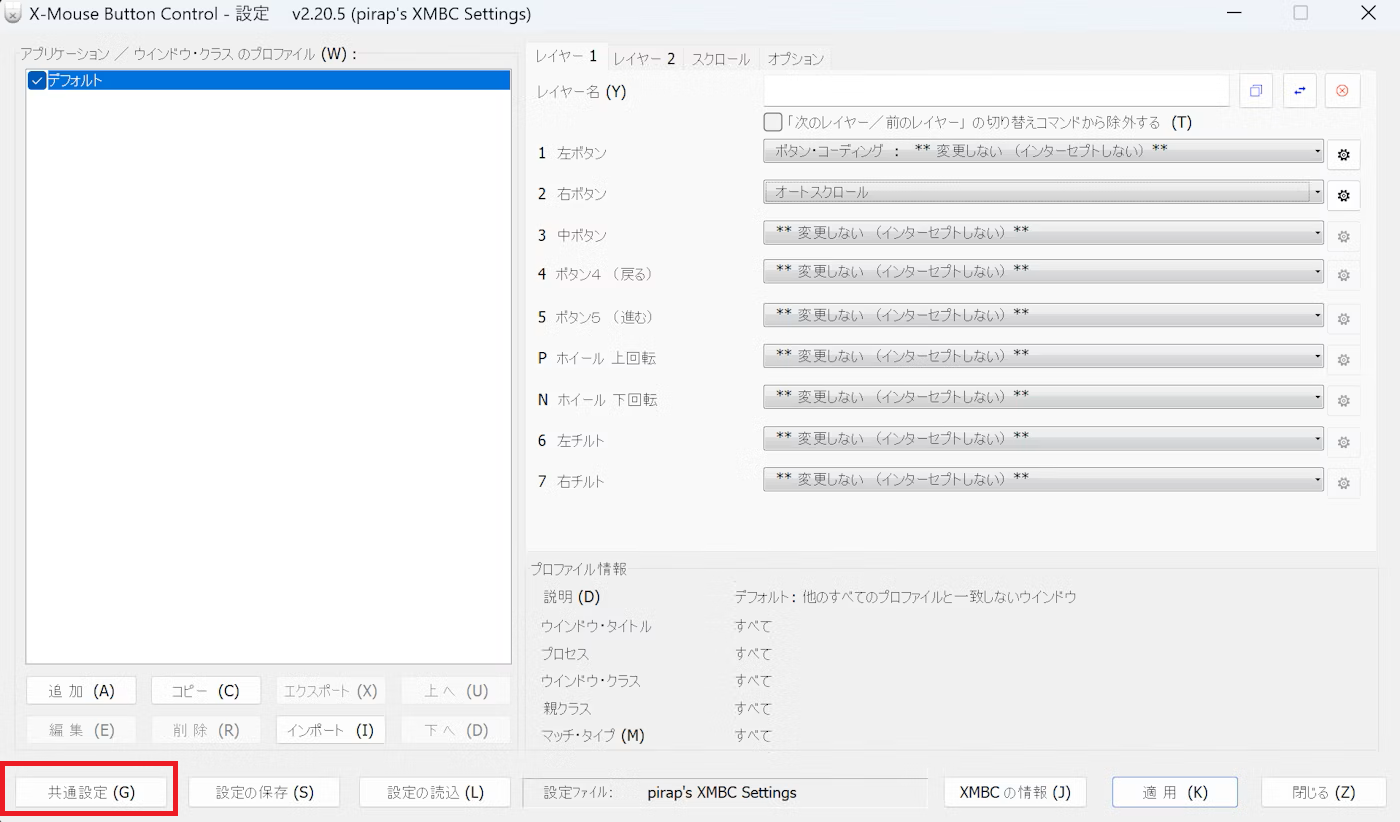The width and height of the screenshot is (1400, 822).
Task: Click the gear icon beside ボタン5 (進む)
Action: pos(1343,319)
